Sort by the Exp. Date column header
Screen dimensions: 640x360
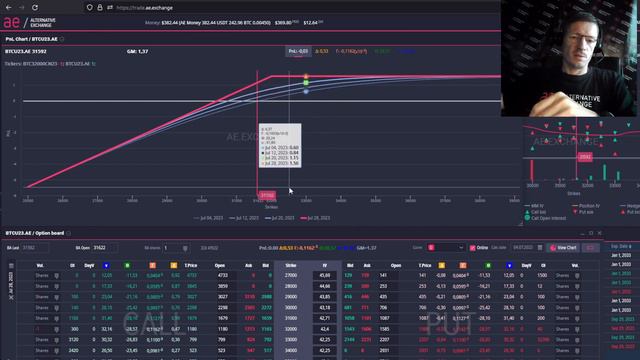[621, 247]
